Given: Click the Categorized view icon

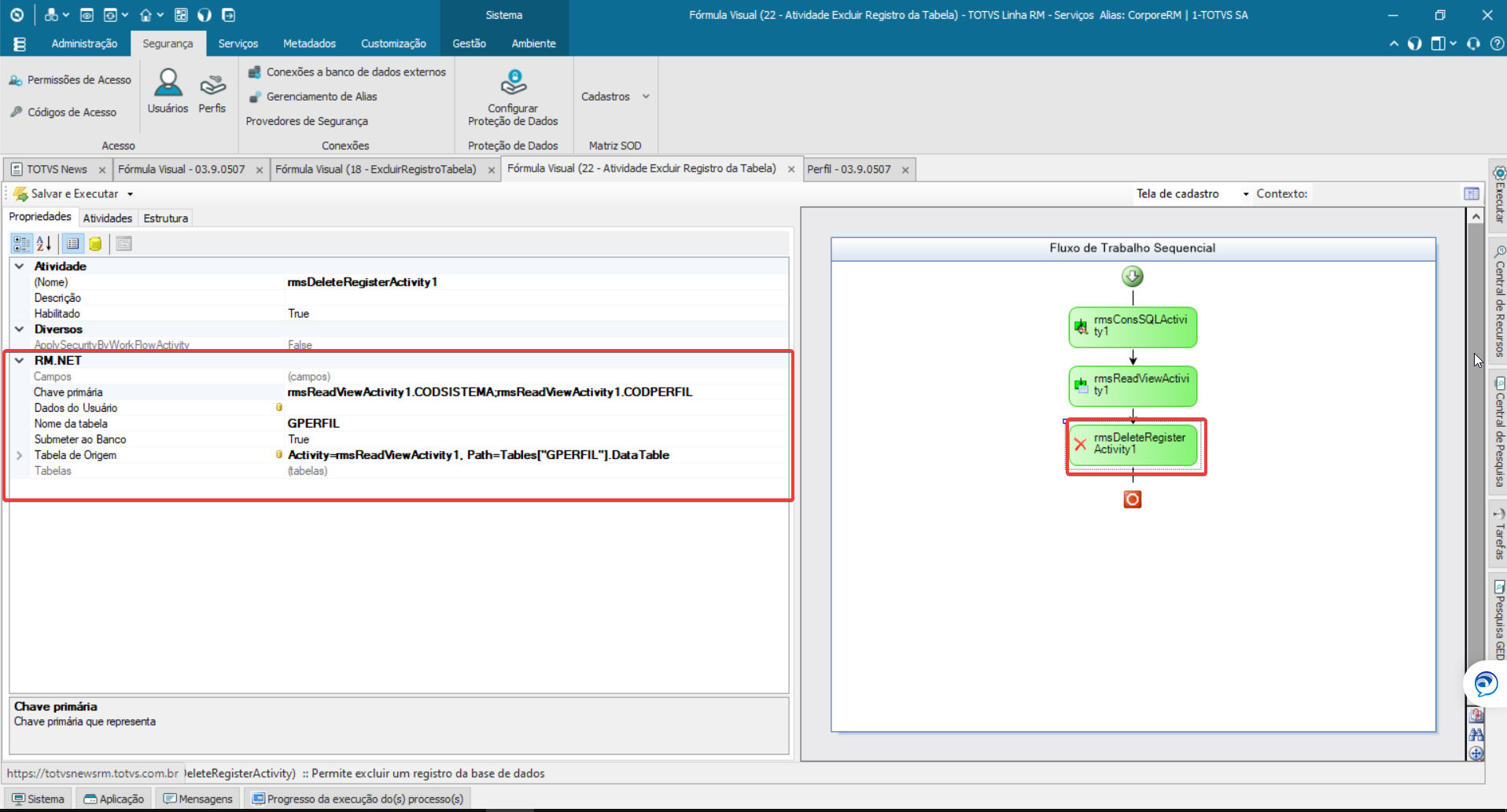Looking at the screenshot, I should pos(21,244).
